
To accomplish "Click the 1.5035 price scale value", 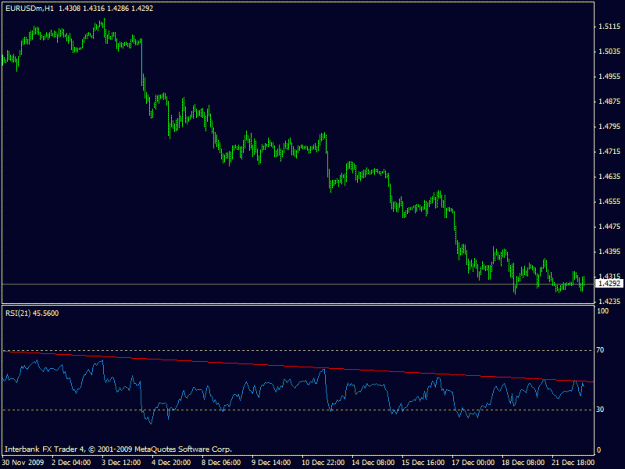I will click(609, 51).
